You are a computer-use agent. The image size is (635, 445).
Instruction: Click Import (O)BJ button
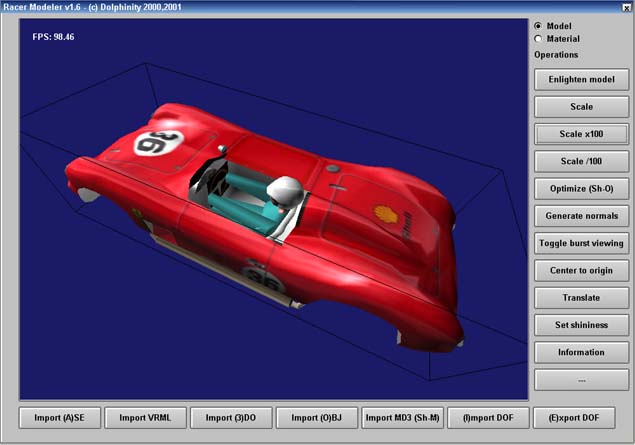pyautogui.click(x=317, y=418)
